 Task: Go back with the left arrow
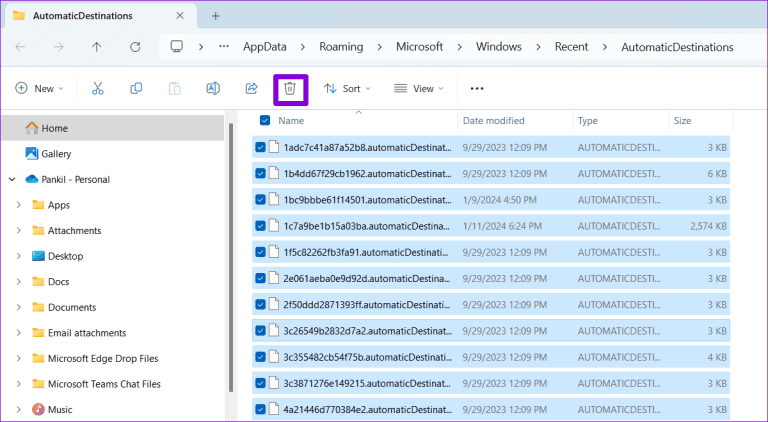click(x=20, y=47)
